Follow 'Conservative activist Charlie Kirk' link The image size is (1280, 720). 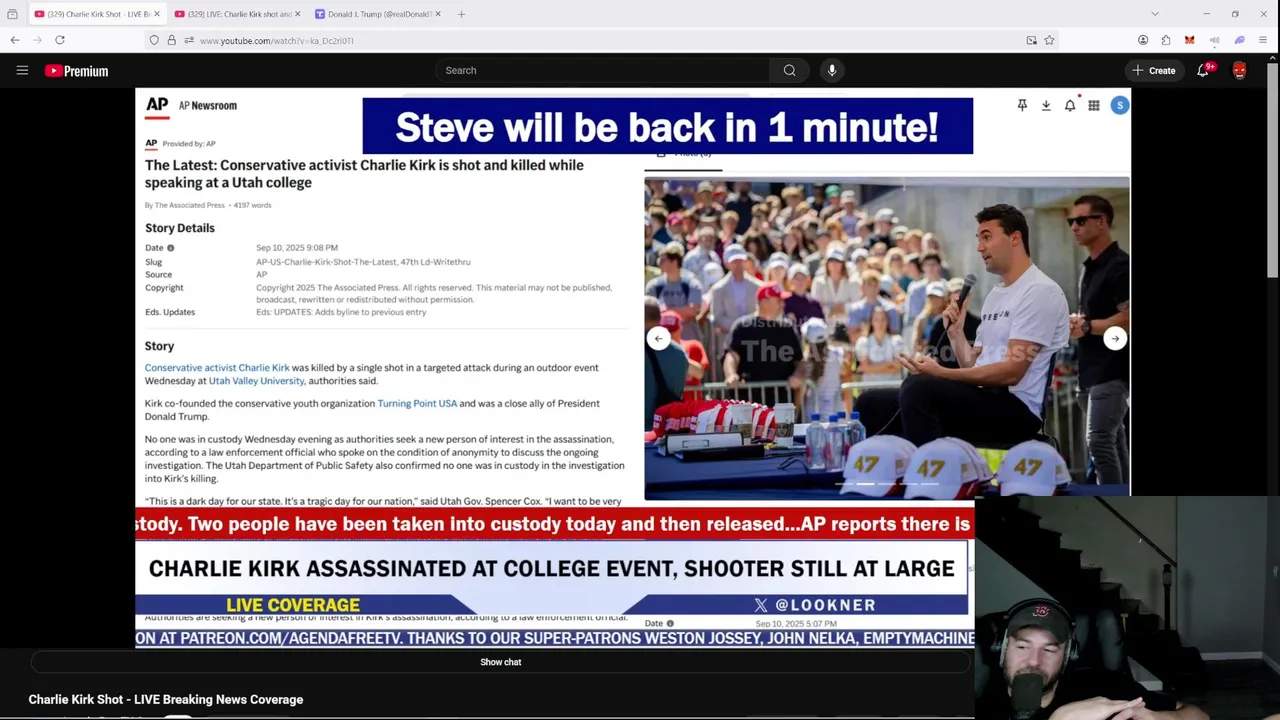point(217,367)
